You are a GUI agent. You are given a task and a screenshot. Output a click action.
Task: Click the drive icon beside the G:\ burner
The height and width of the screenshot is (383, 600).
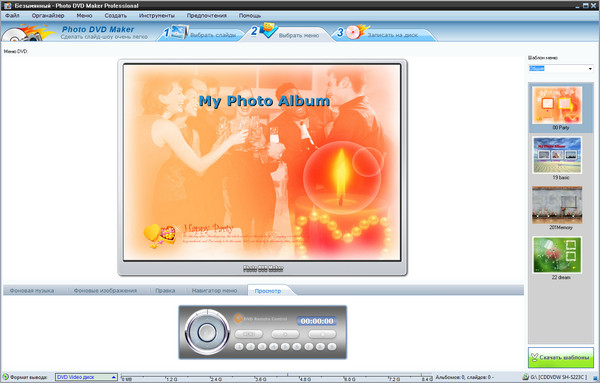[x=526, y=378]
